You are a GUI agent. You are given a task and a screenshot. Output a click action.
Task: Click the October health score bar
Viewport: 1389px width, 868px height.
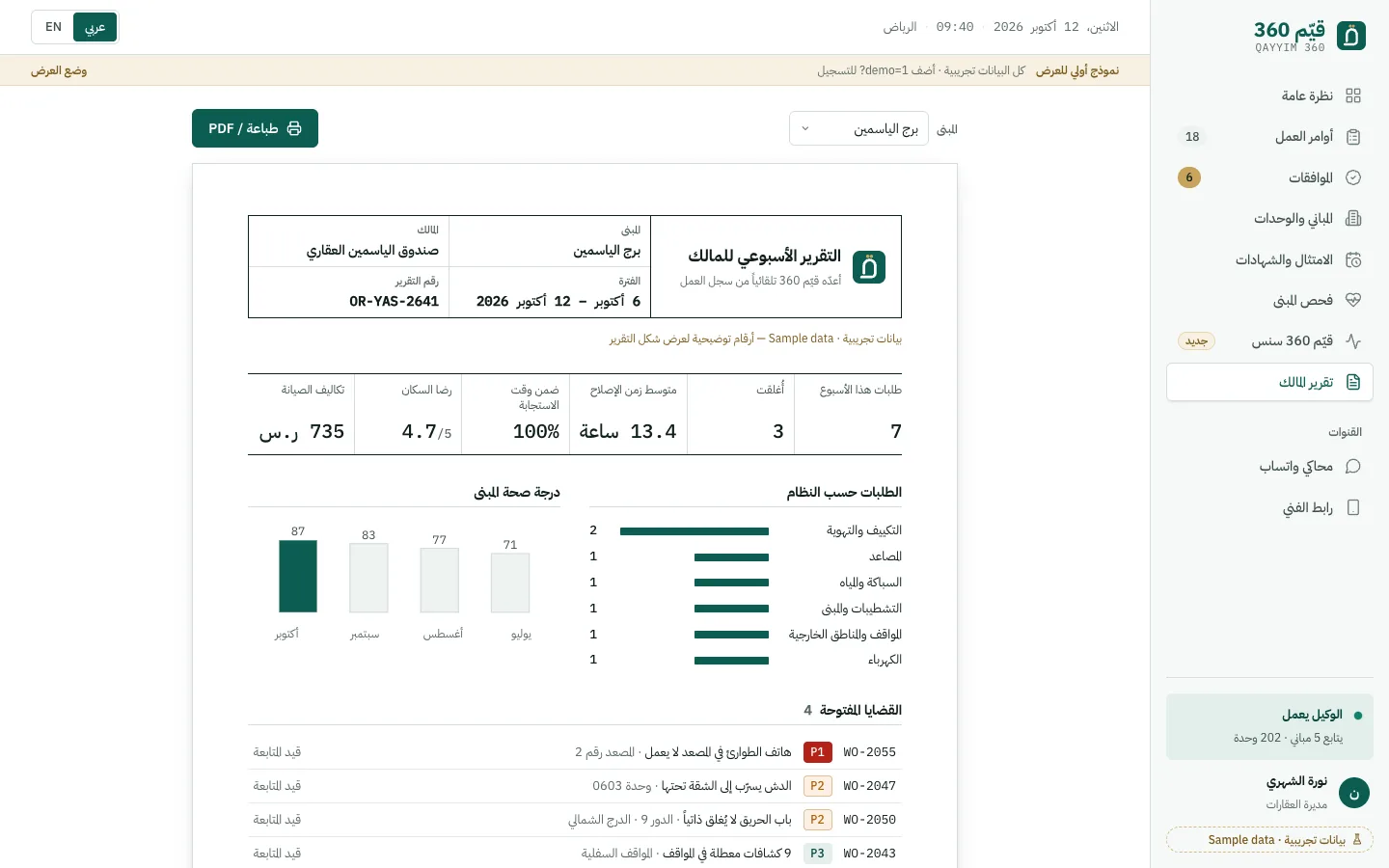click(298, 576)
